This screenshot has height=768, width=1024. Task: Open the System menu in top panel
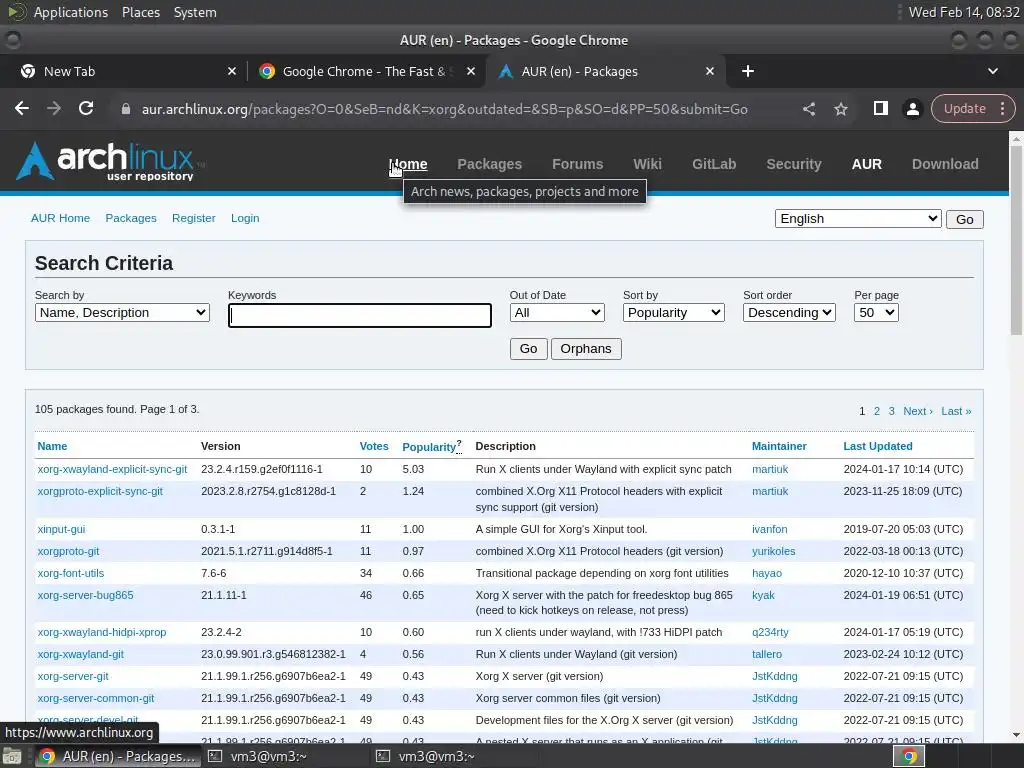(195, 12)
